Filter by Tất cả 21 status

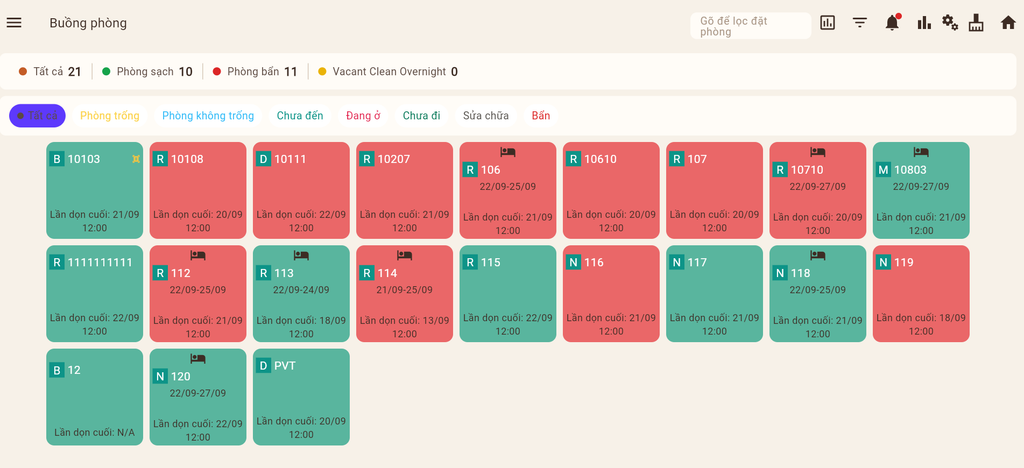[50, 71]
